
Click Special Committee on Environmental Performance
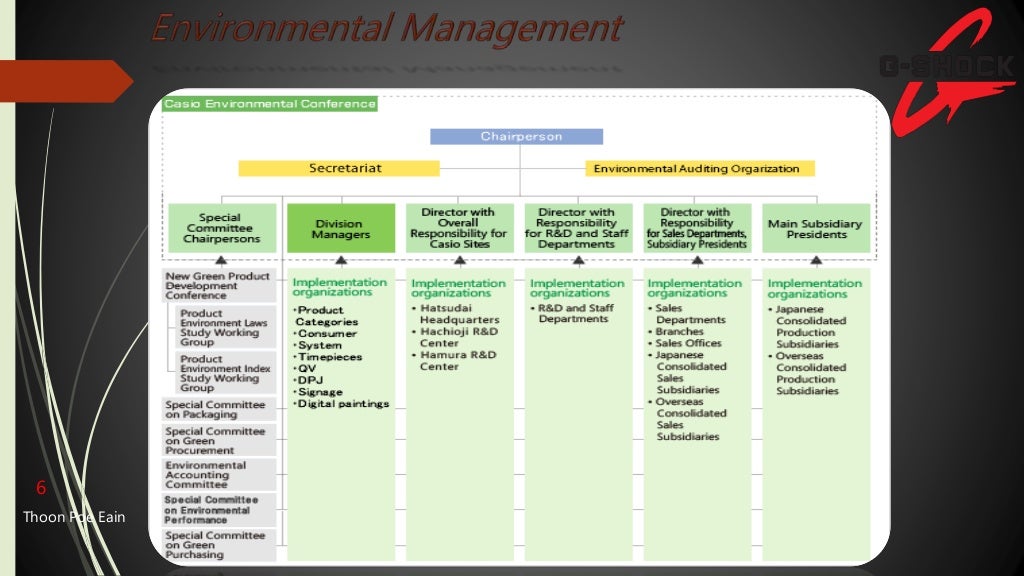219,509
